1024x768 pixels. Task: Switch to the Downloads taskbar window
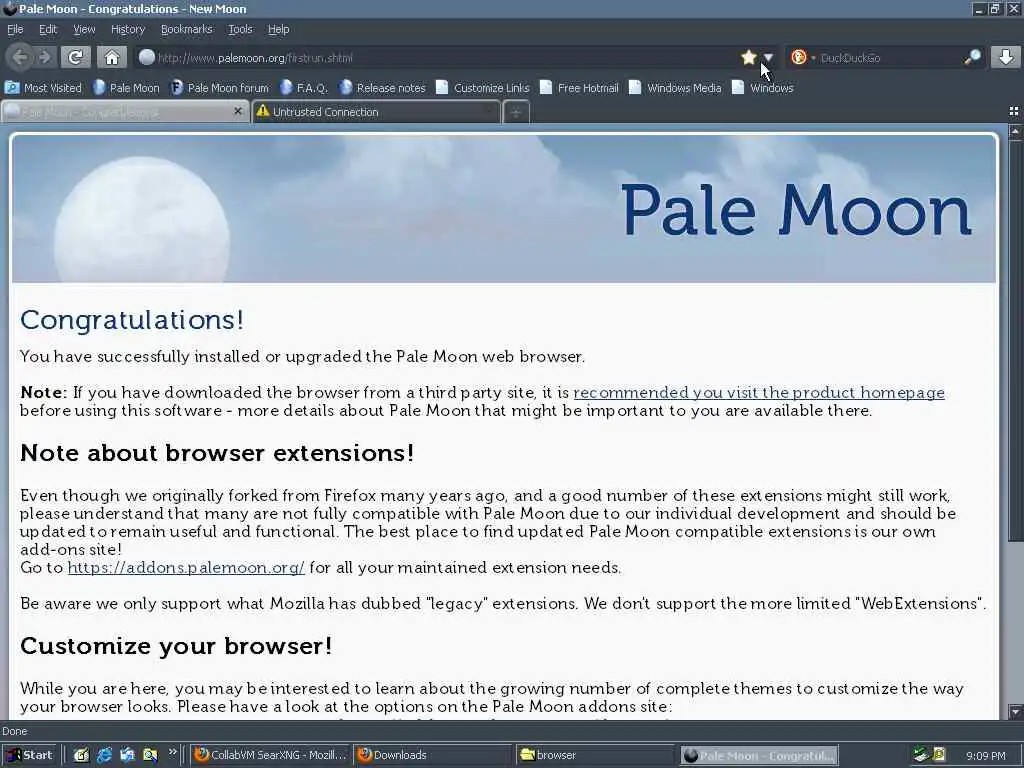click(432, 755)
